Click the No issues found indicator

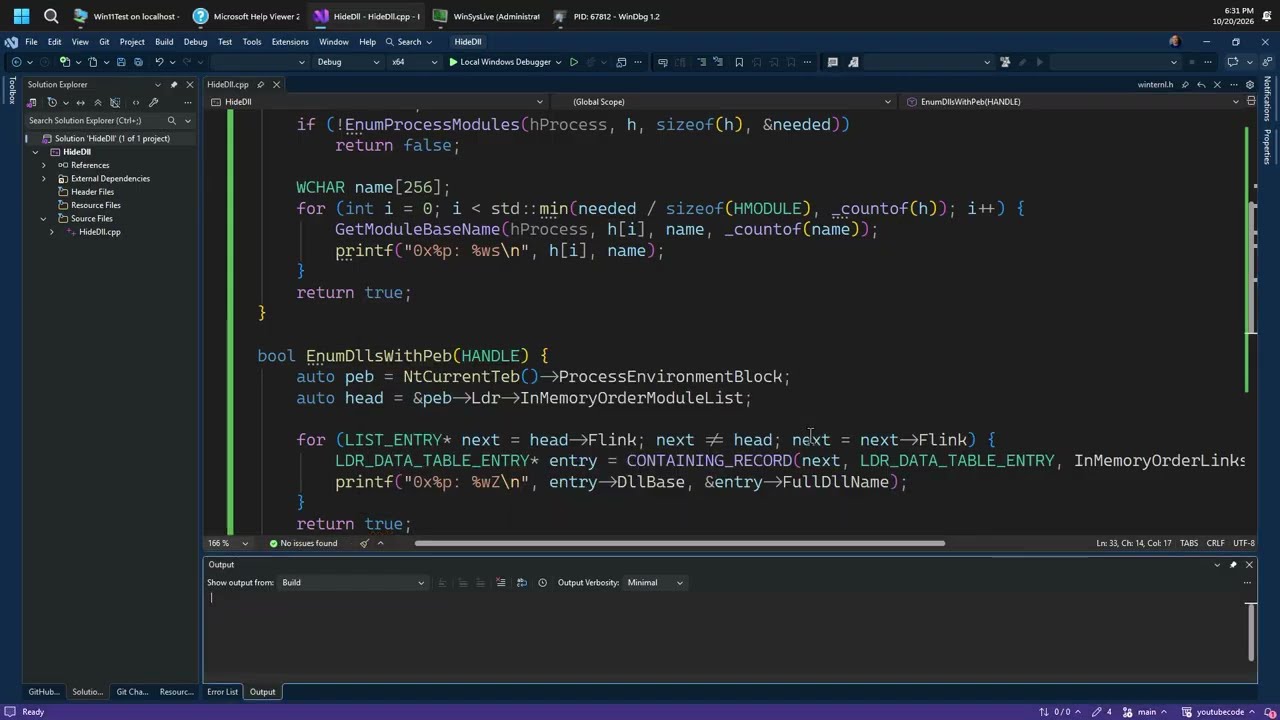(x=303, y=543)
